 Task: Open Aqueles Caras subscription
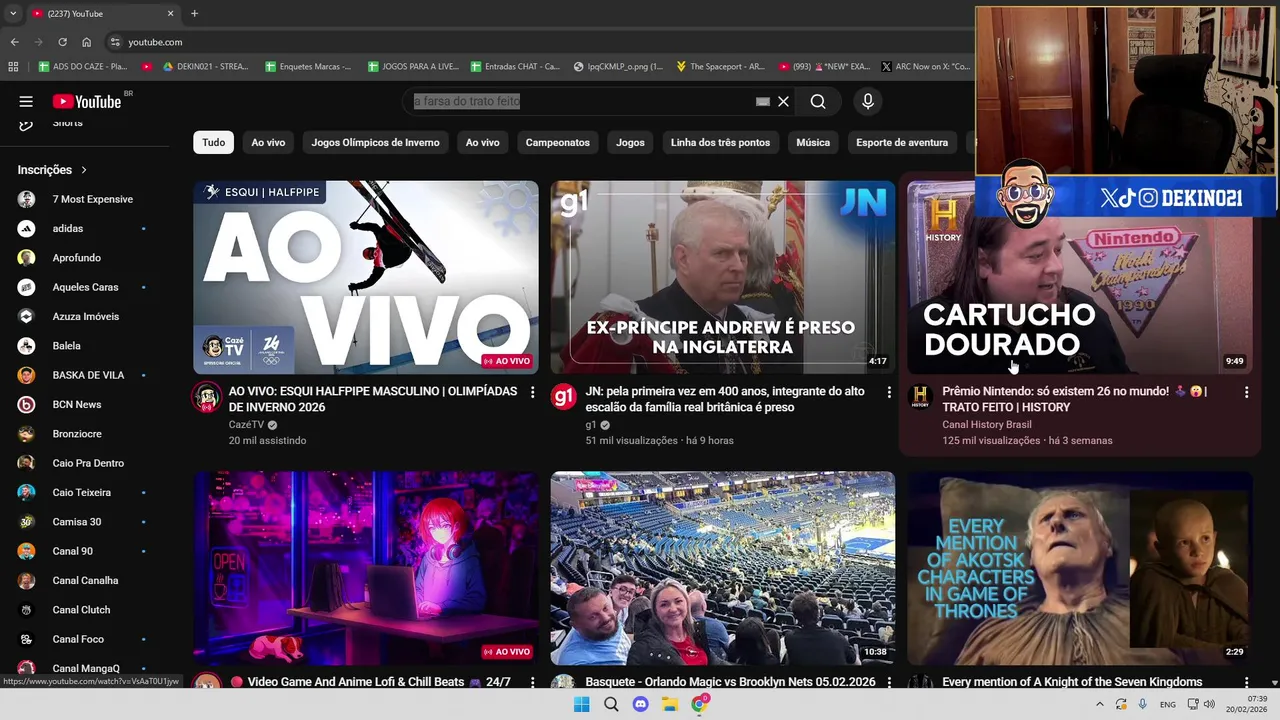[85, 287]
